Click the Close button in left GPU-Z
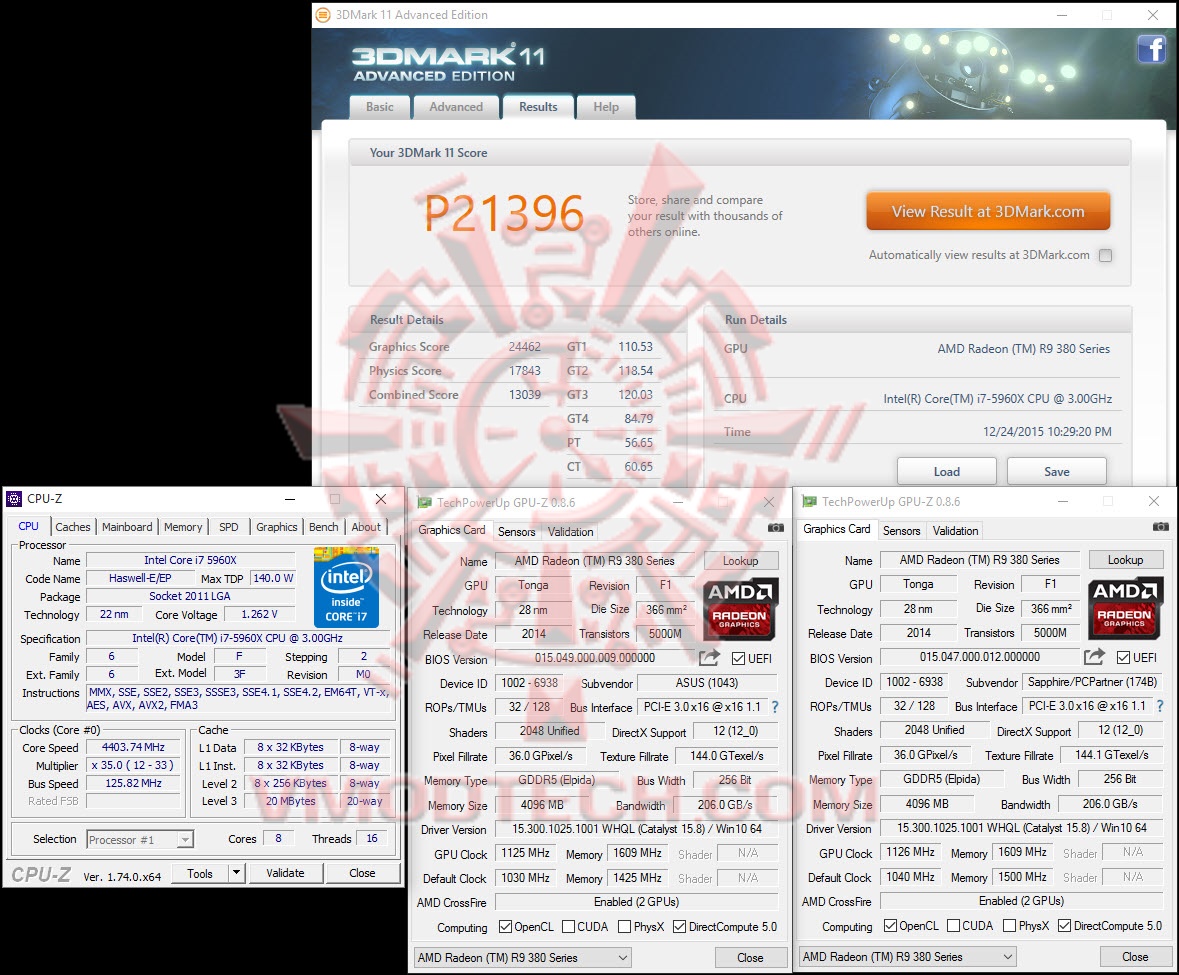This screenshot has height=975, width=1179. [x=750, y=958]
